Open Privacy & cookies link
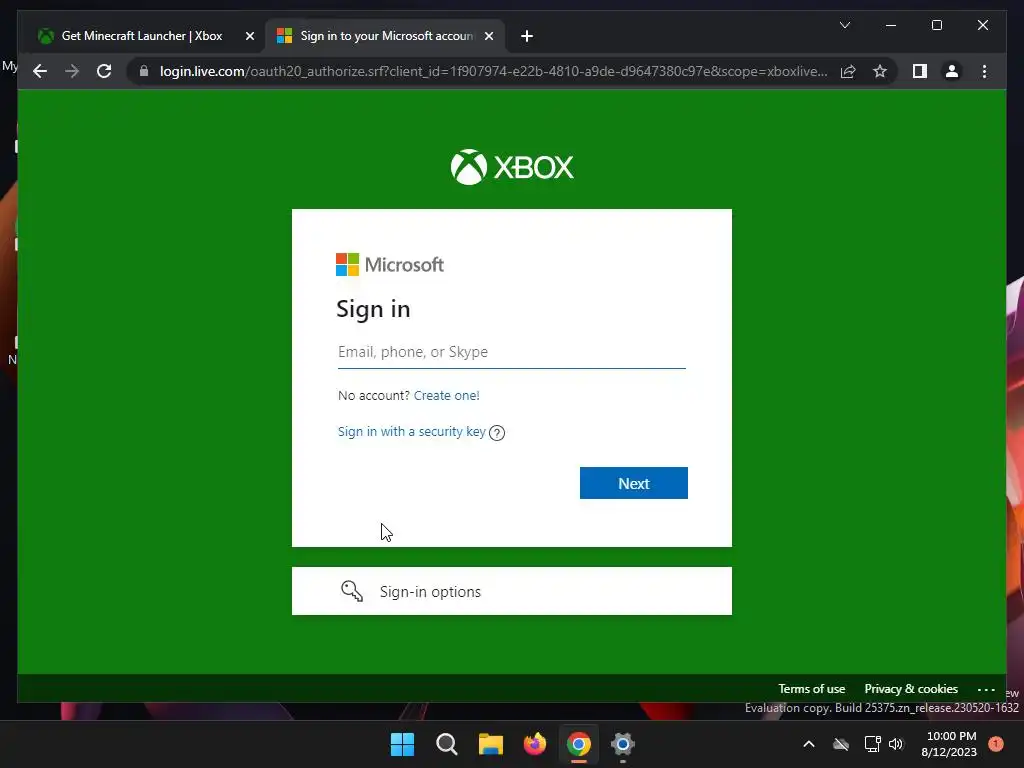Image resolution: width=1024 pixels, height=768 pixels. 911,689
